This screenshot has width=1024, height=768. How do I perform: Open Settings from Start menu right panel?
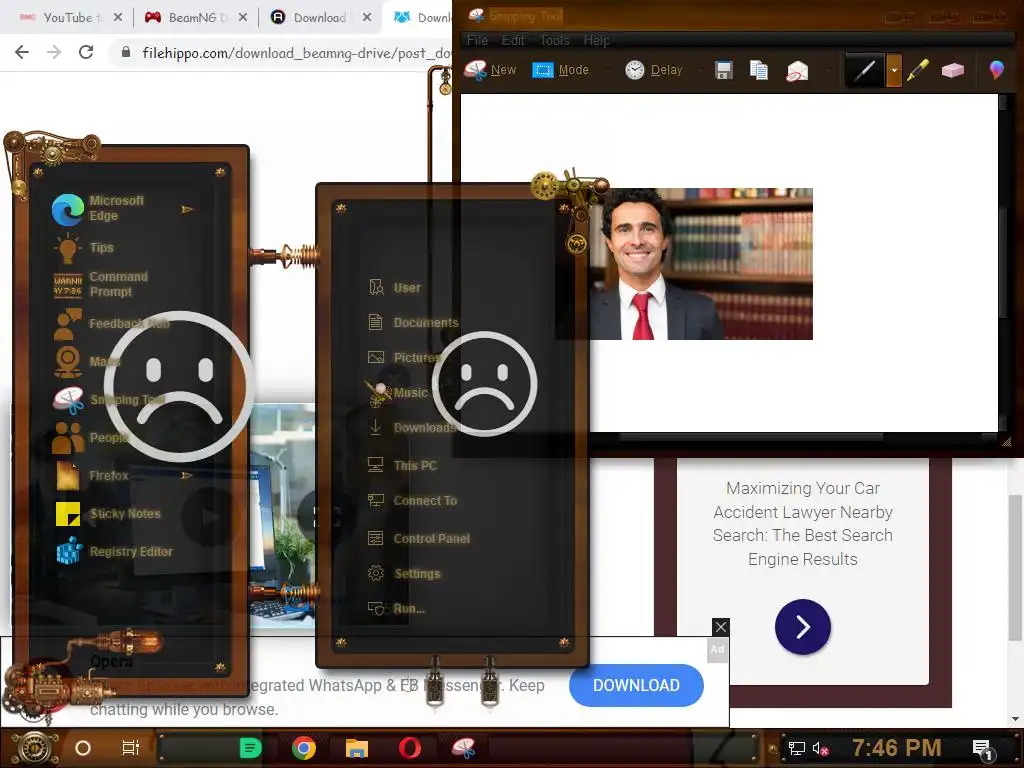point(404,573)
